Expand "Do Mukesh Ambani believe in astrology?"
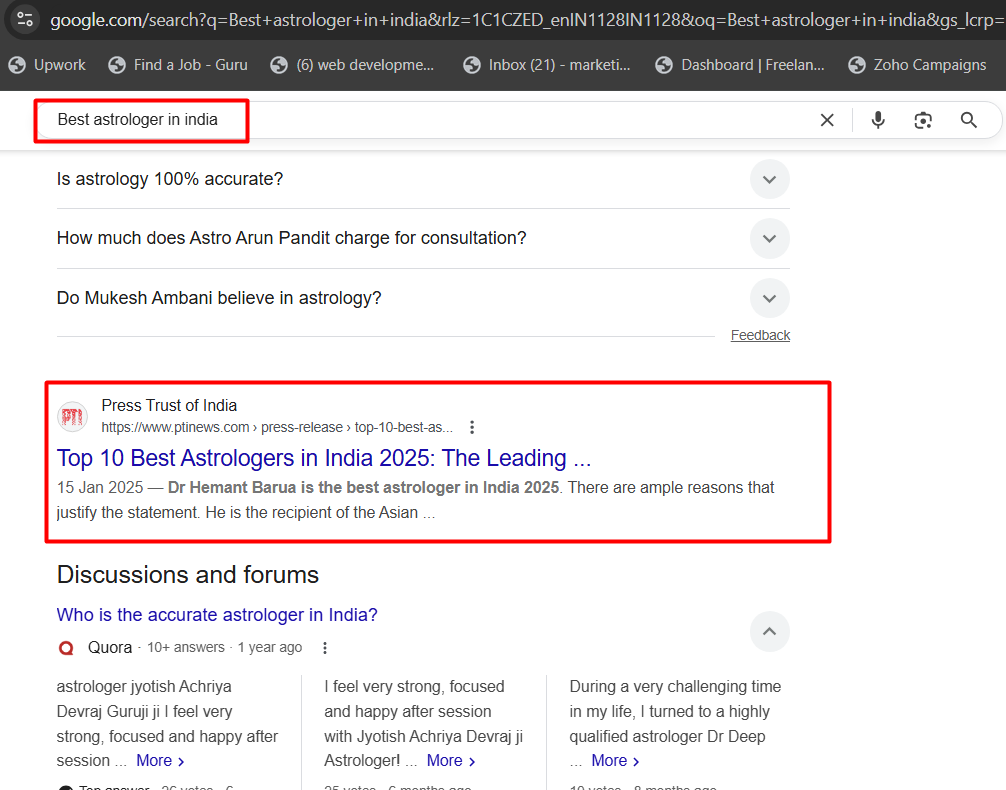This screenshot has width=1006, height=790. point(769,298)
